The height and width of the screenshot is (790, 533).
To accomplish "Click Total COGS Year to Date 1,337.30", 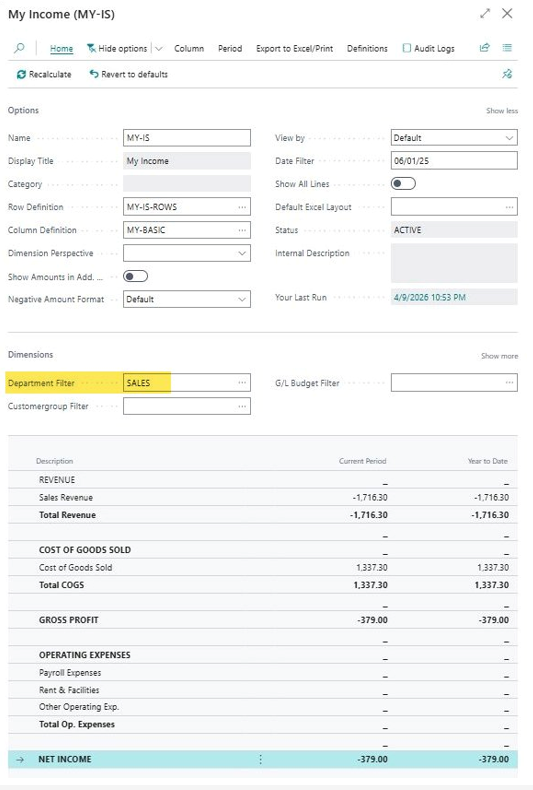I will (492, 584).
